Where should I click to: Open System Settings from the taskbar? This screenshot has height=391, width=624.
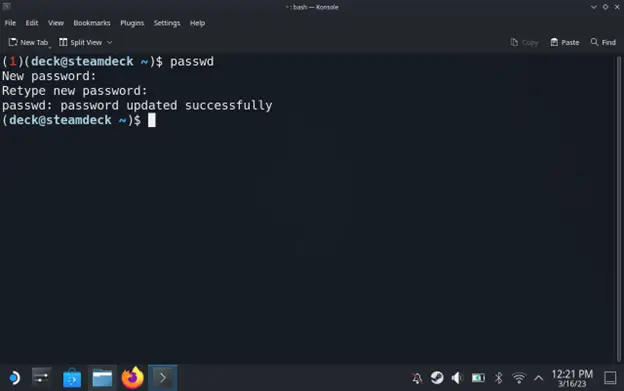click(x=41, y=377)
